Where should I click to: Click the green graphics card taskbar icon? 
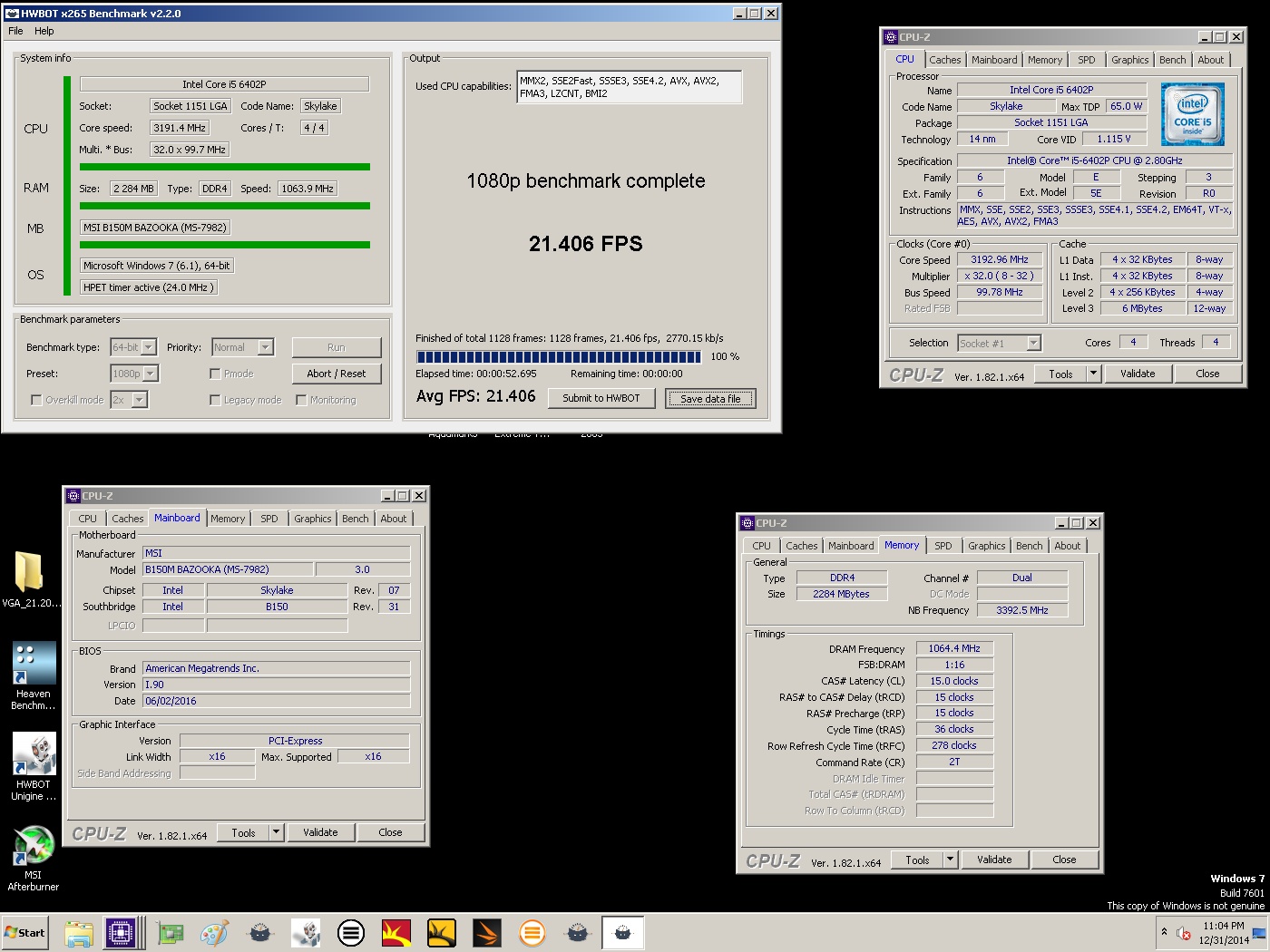(170, 933)
